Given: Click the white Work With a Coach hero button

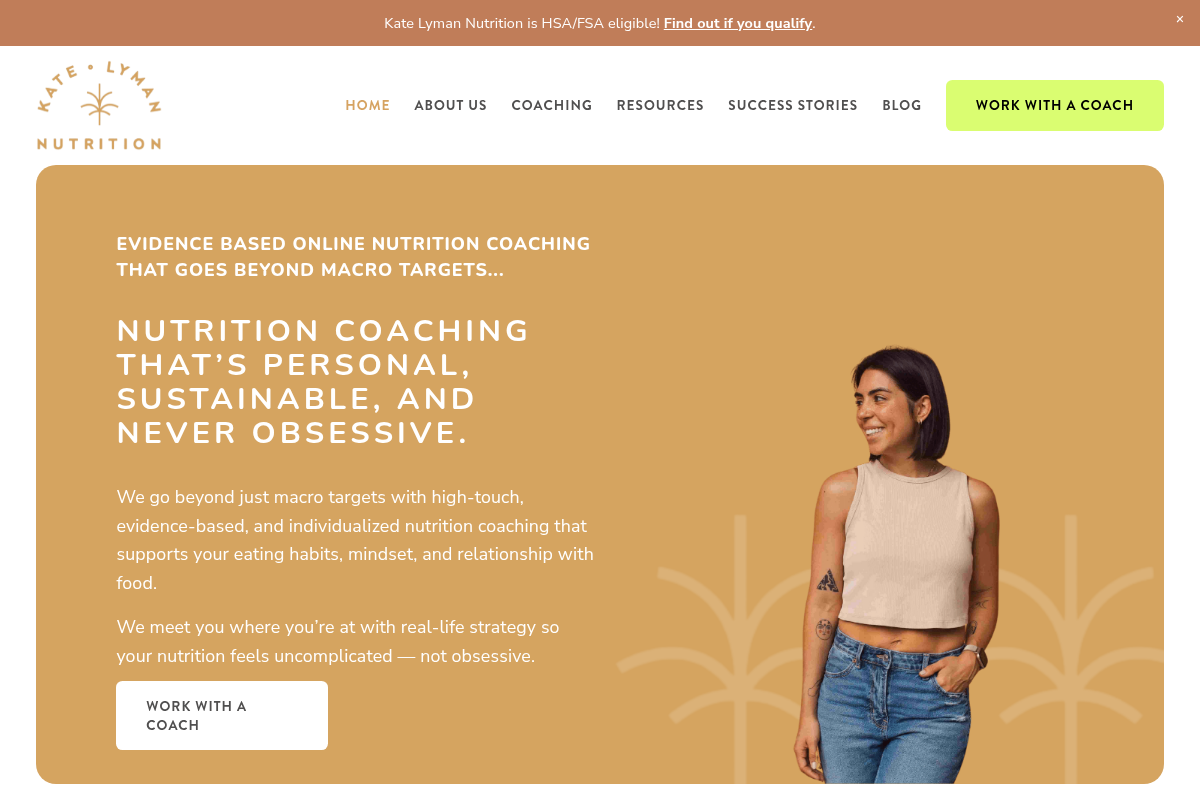Looking at the screenshot, I should click(222, 715).
